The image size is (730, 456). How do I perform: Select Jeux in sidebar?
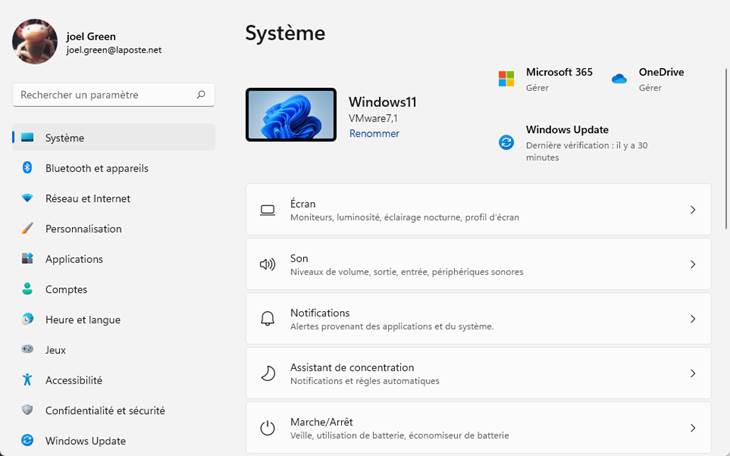click(x=114, y=349)
